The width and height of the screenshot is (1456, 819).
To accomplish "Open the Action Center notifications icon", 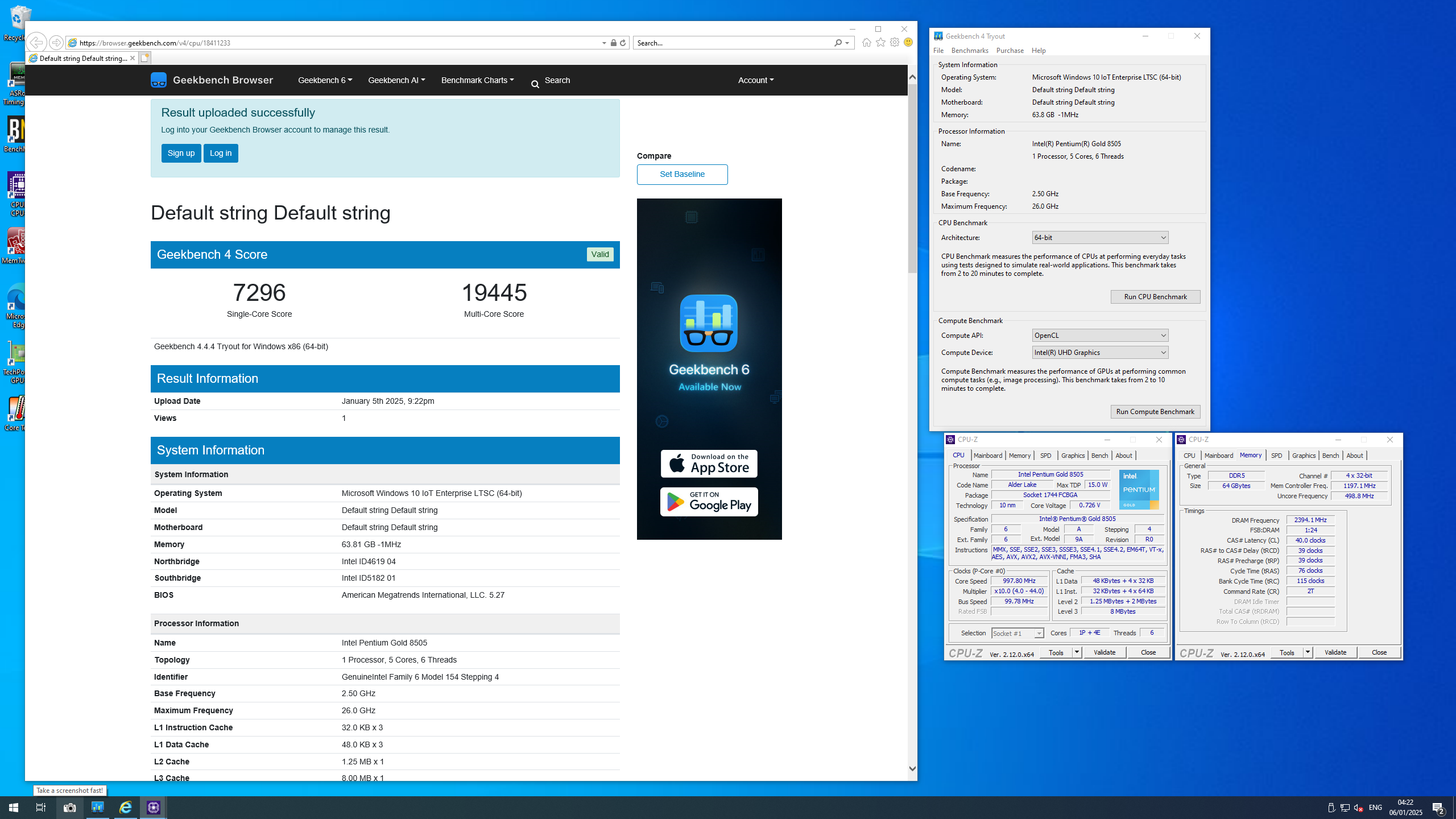I will click(1438, 808).
